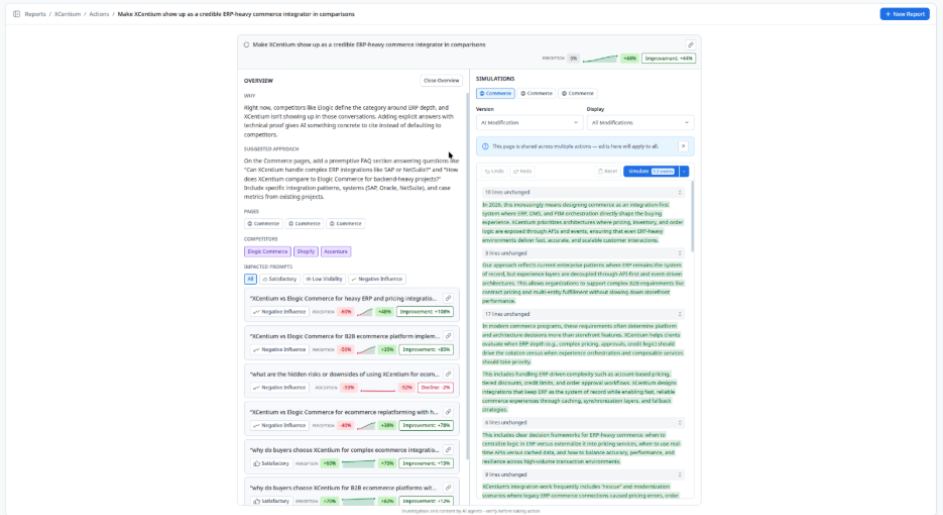Filter impacted prompts by Low Visibility
943x515 pixels.
(x=324, y=279)
